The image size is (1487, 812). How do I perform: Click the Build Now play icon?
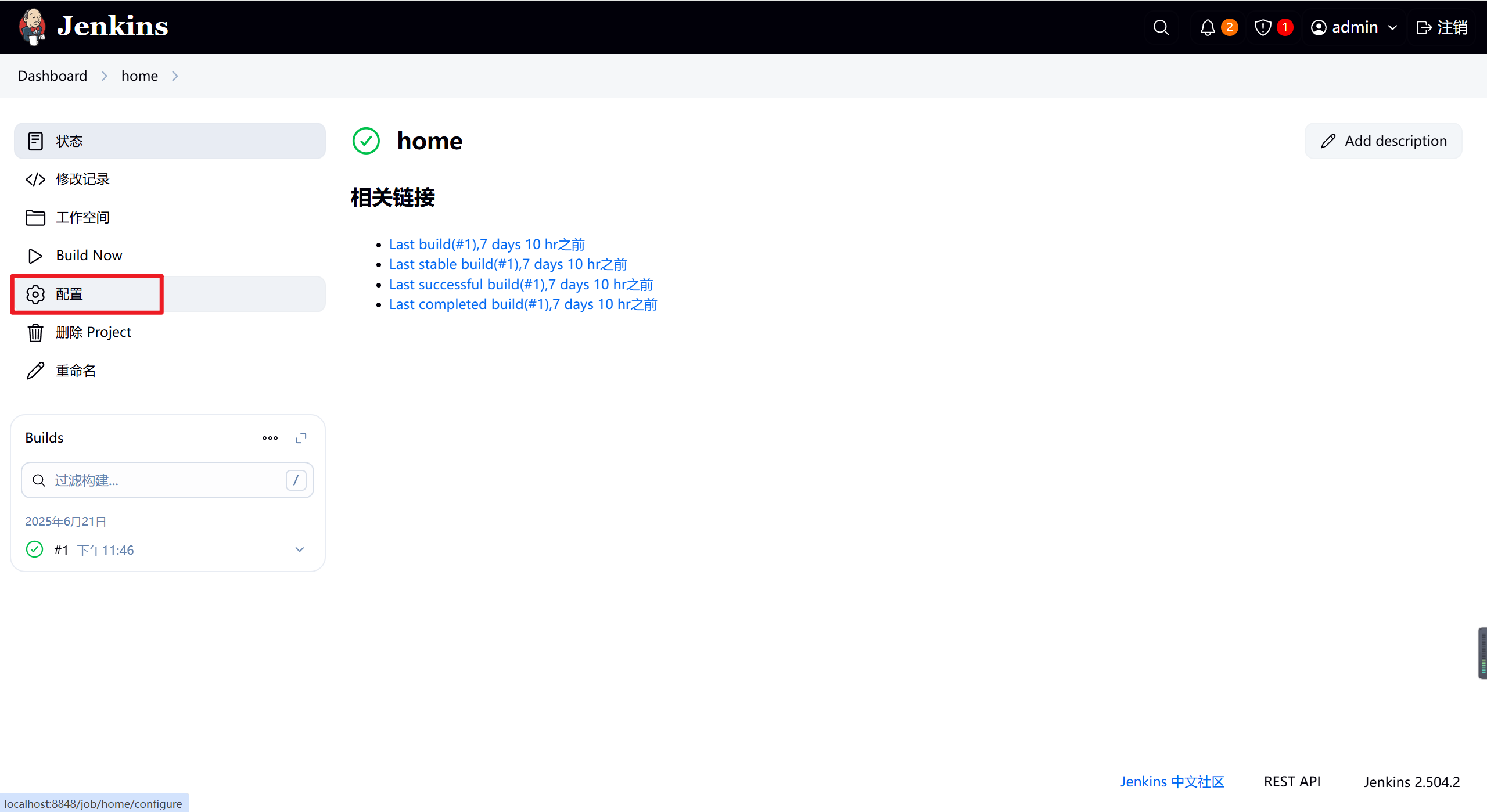(x=35, y=256)
